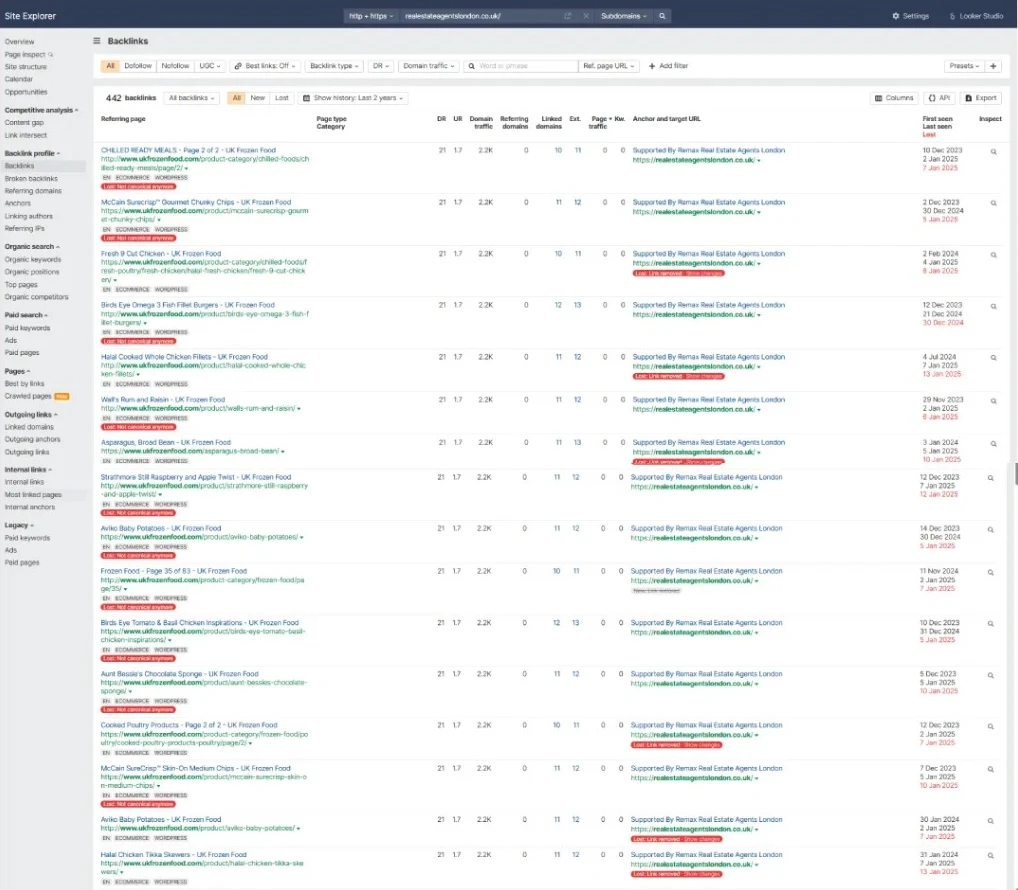The width and height of the screenshot is (1018, 890).
Task: Click the Columns button
Action: pos(893,98)
